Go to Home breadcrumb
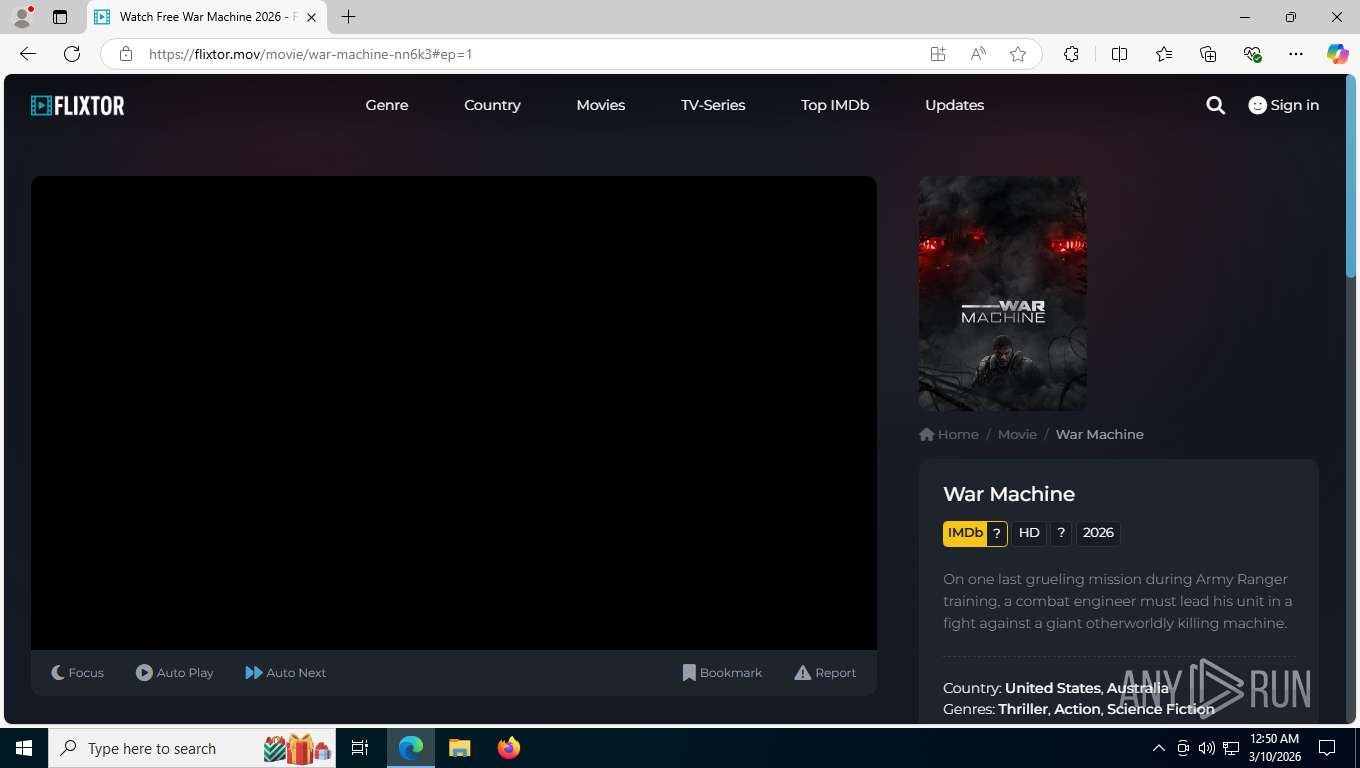The image size is (1360, 768). 949,434
